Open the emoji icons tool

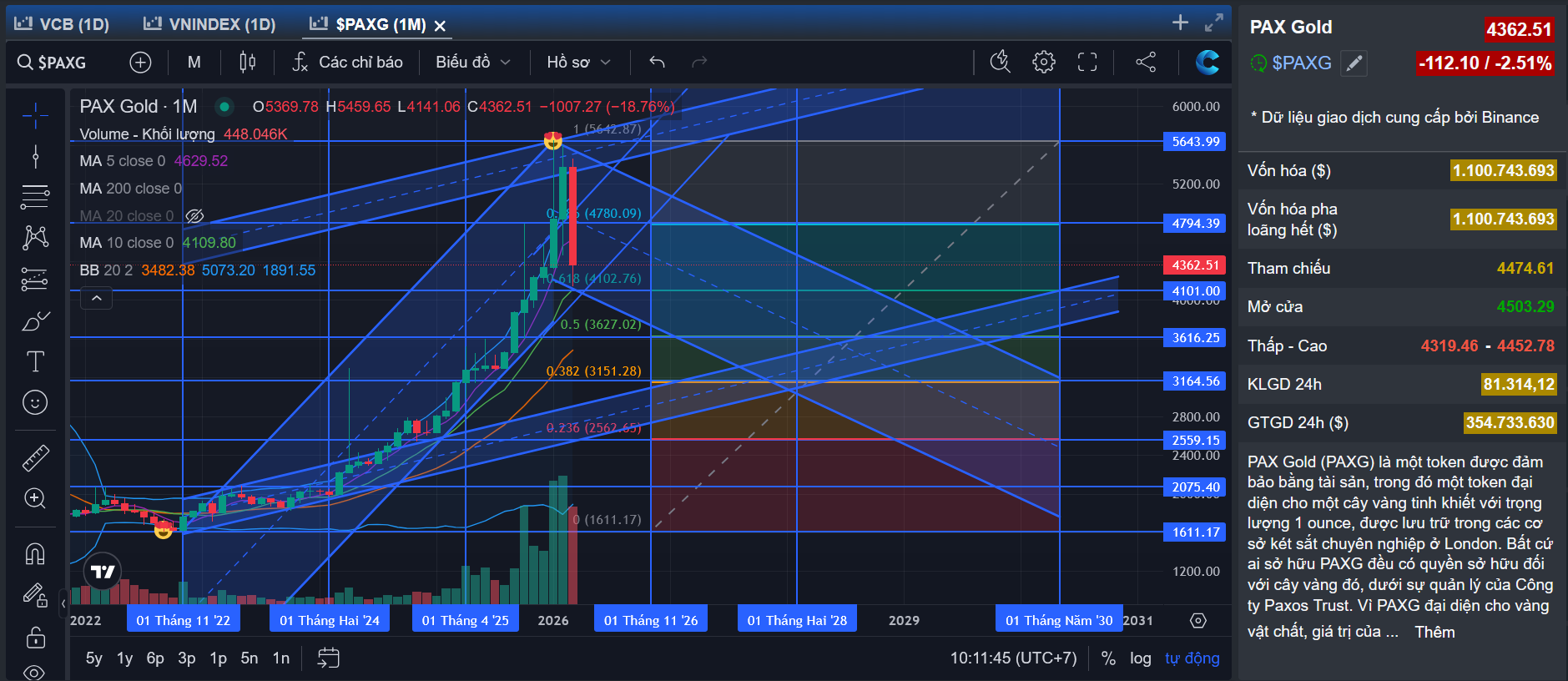coord(35,402)
